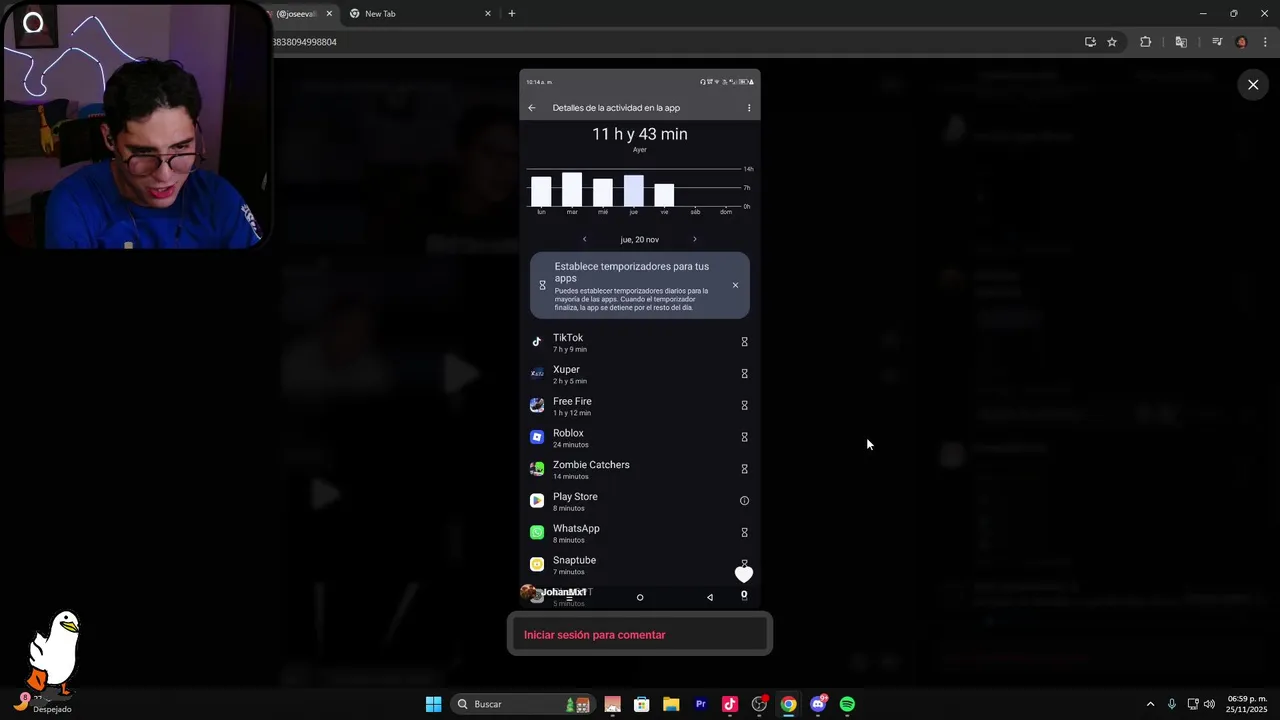Click the WhatsApp app icon in list
This screenshot has width=1280, height=720.
[x=537, y=533]
